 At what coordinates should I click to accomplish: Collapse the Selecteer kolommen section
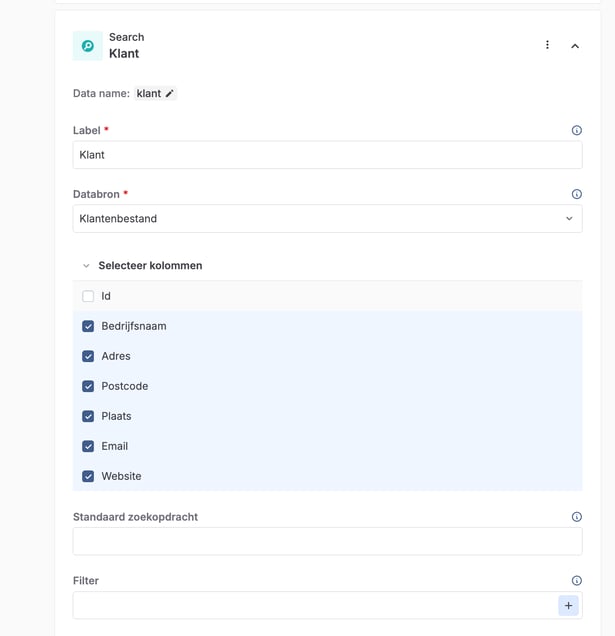coord(86,266)
